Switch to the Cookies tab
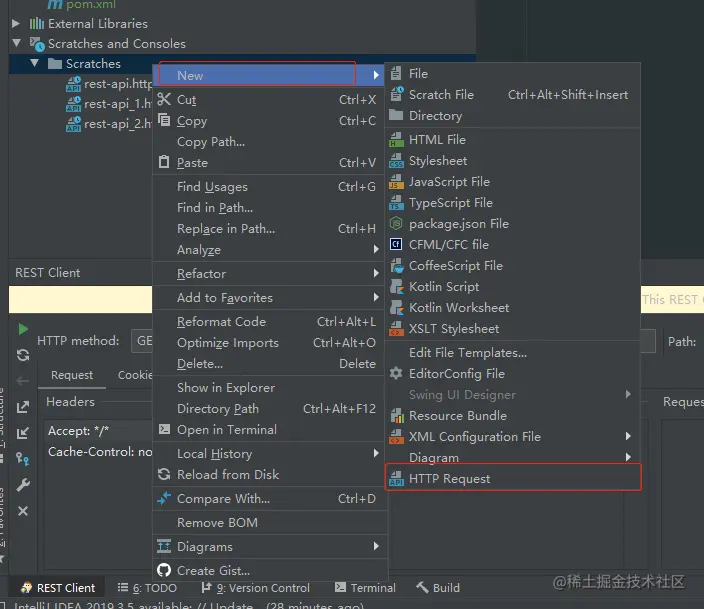704x609 pixels. tap(135, 375)
